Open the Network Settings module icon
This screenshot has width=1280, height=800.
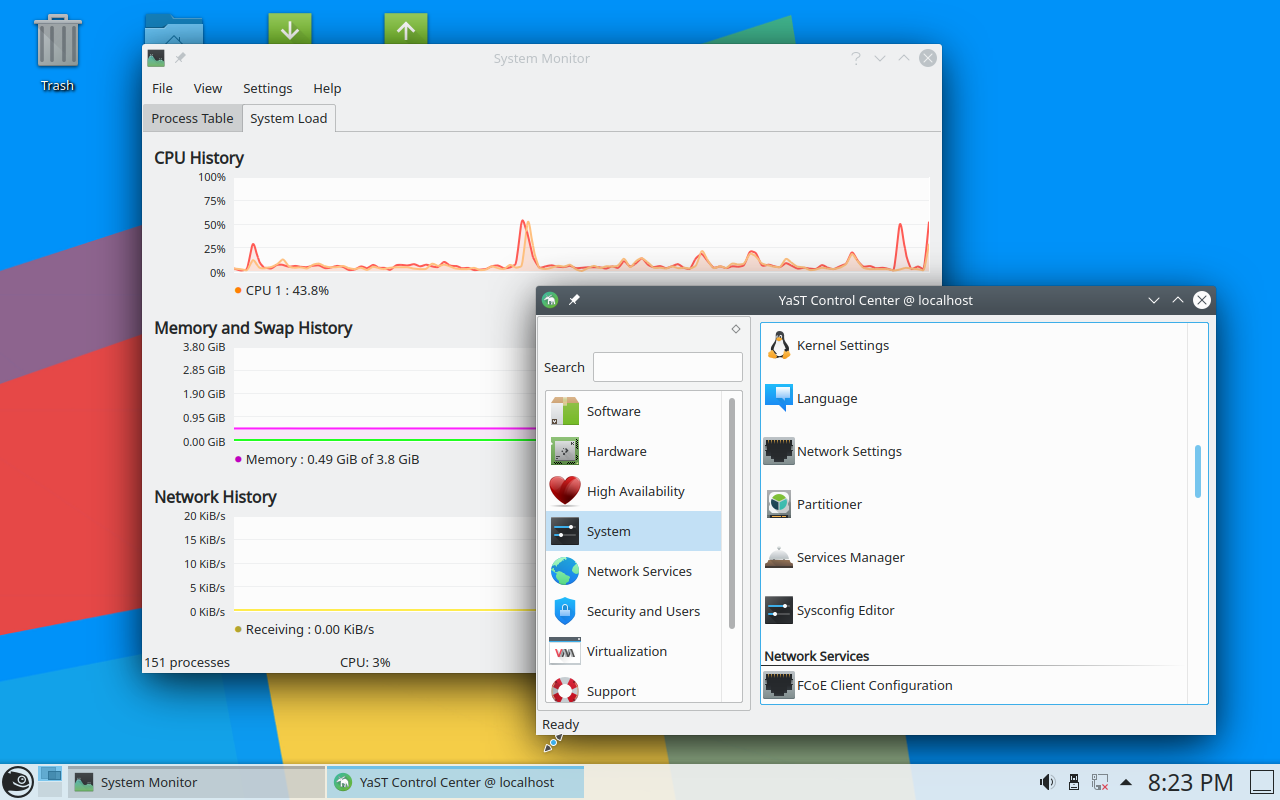[x=778, y=451]
